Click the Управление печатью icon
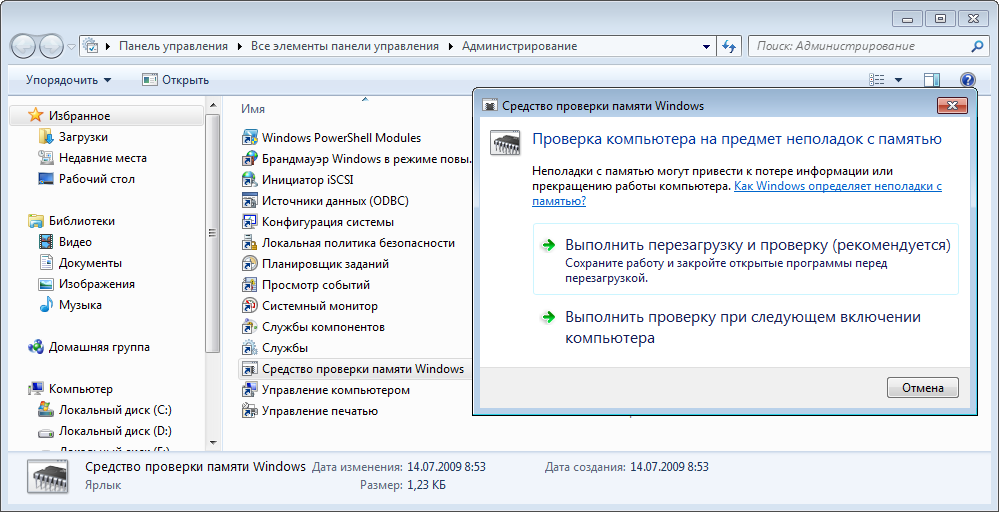The image size is (999, 512). coord(249,411)
